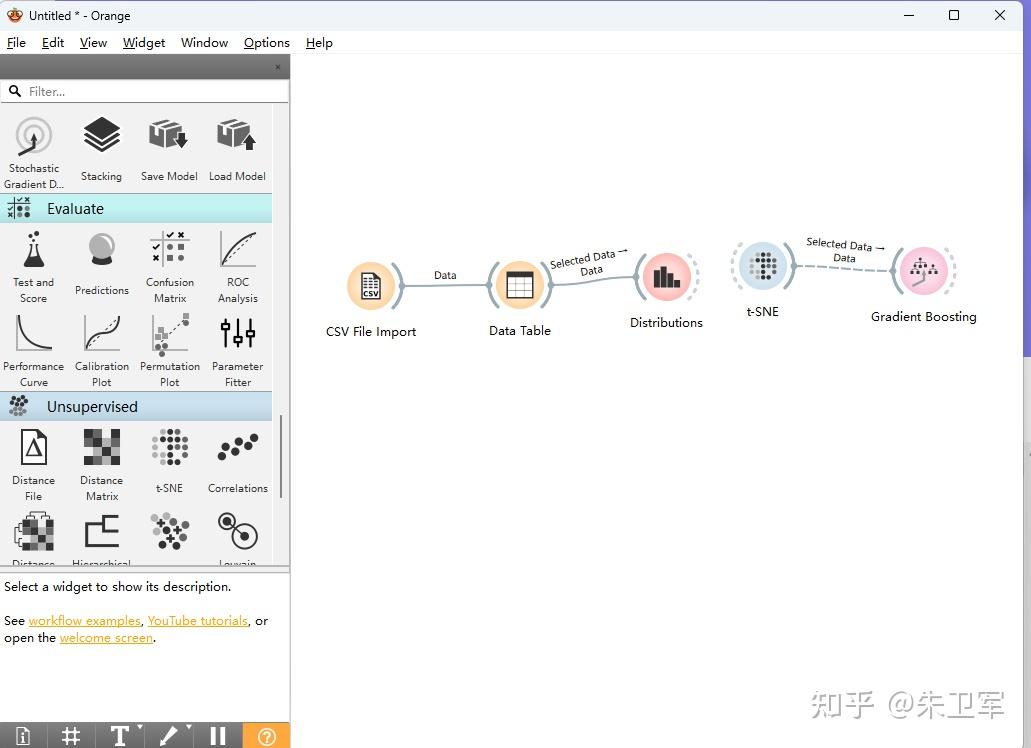1031x748 pixels.
Task: Choose the Calibration Plot widget
Action: pos(102,351)
